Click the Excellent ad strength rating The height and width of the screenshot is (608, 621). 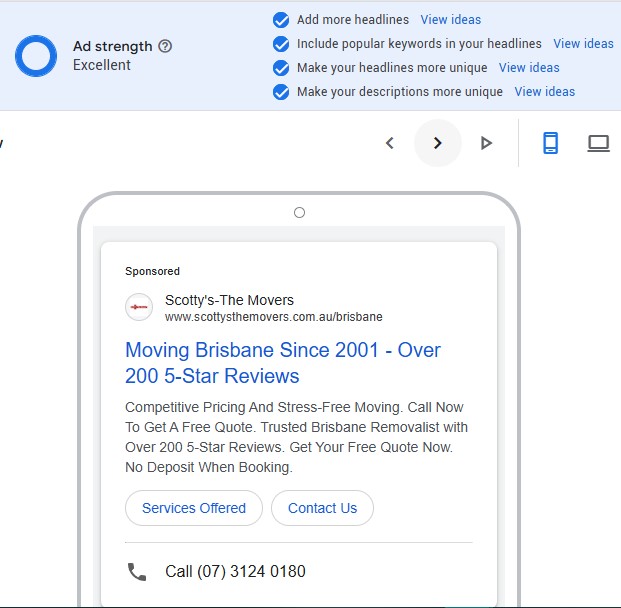[102, 65]
